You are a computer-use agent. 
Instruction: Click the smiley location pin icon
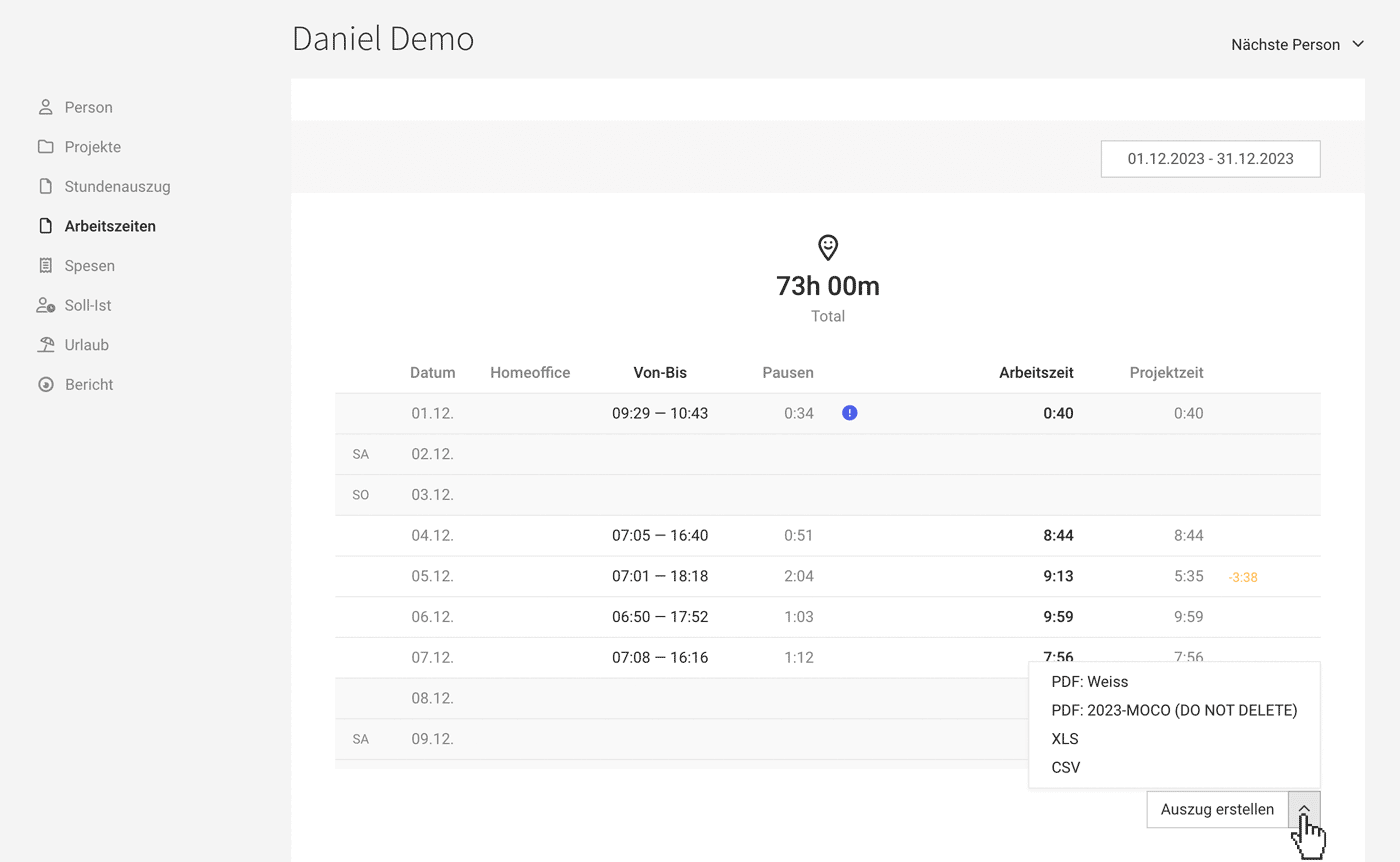point(828,247)
